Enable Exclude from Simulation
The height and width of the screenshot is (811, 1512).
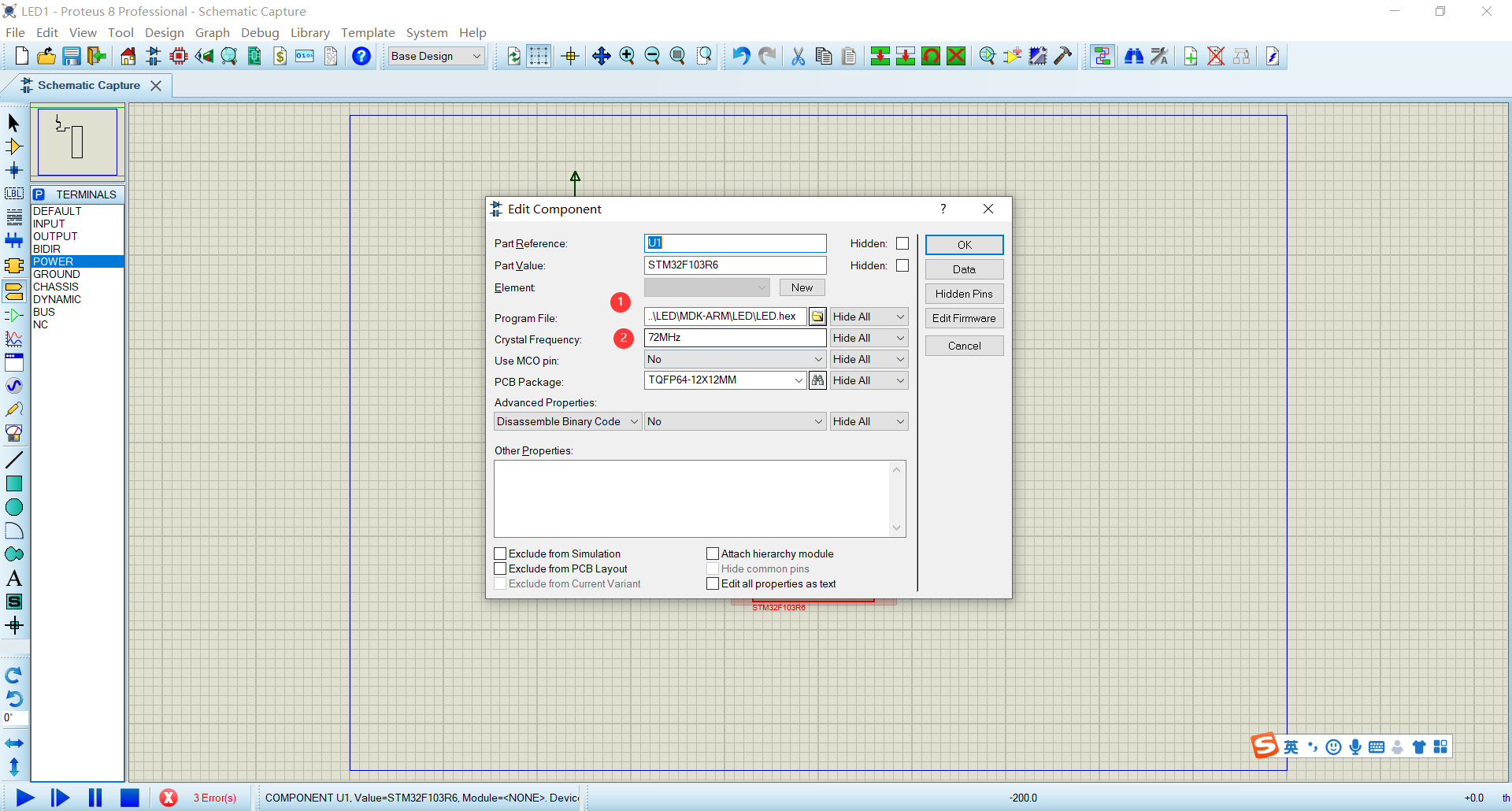pyautogui.click(x=500, y=554)
